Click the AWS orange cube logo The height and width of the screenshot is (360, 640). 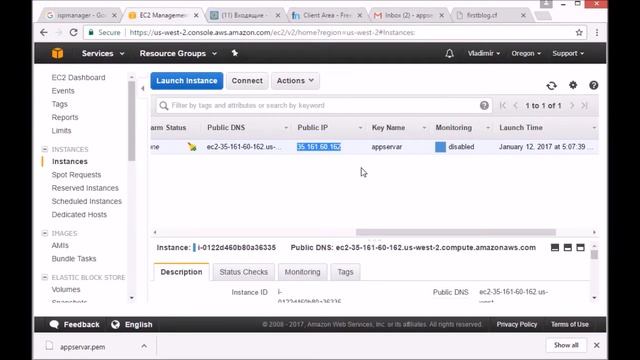pos(58,53)
